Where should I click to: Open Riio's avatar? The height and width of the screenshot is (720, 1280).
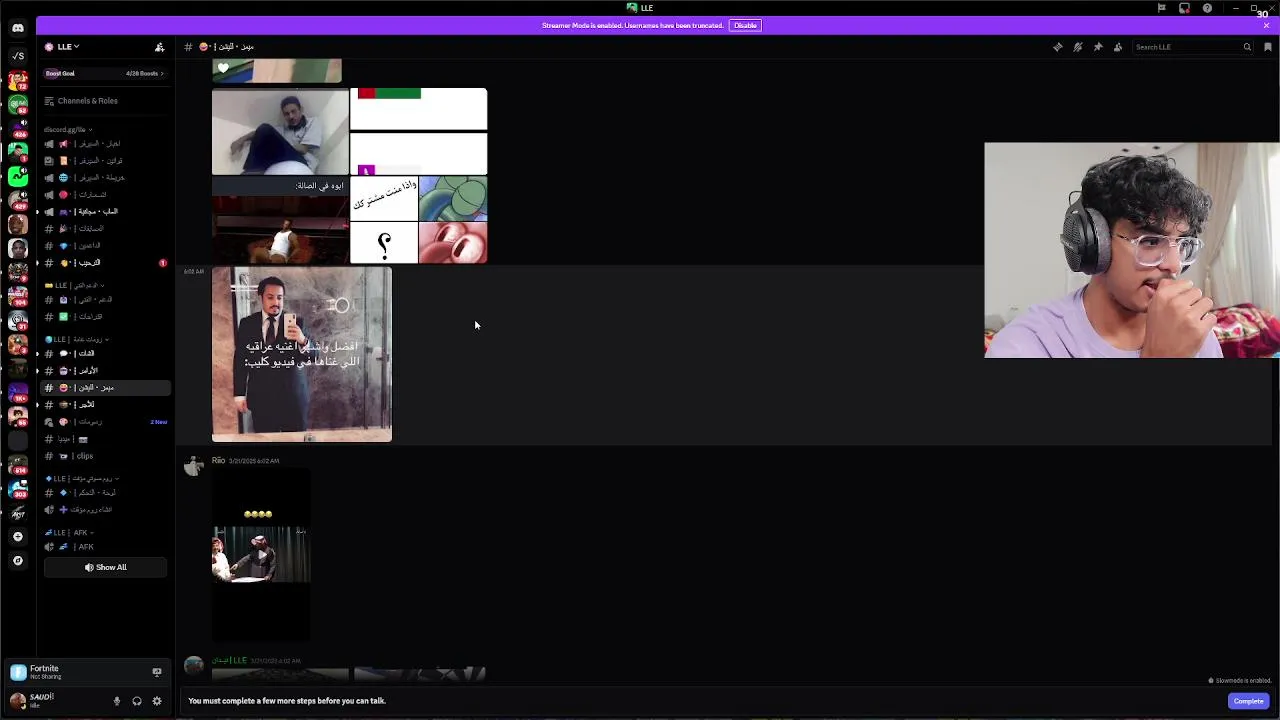coord(194,467)
